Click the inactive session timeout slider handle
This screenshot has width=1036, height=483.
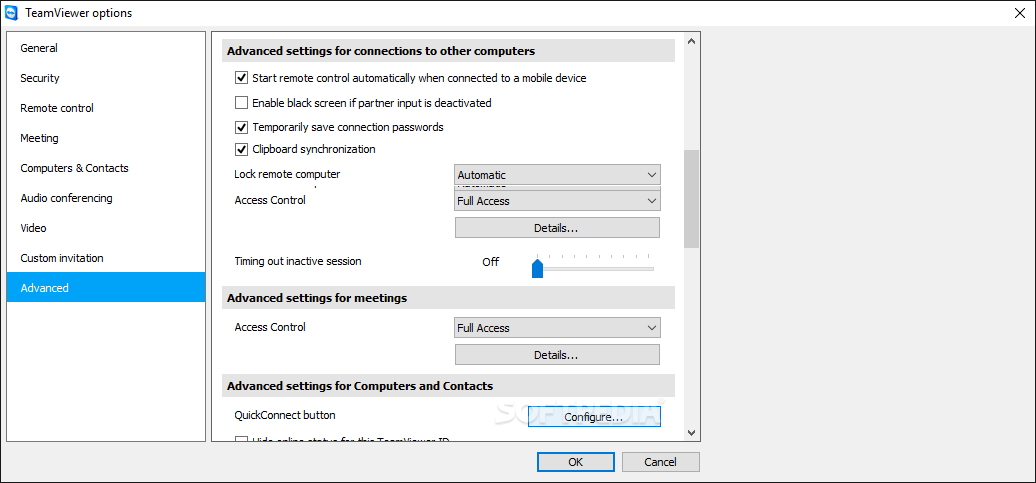pos(537,268)
